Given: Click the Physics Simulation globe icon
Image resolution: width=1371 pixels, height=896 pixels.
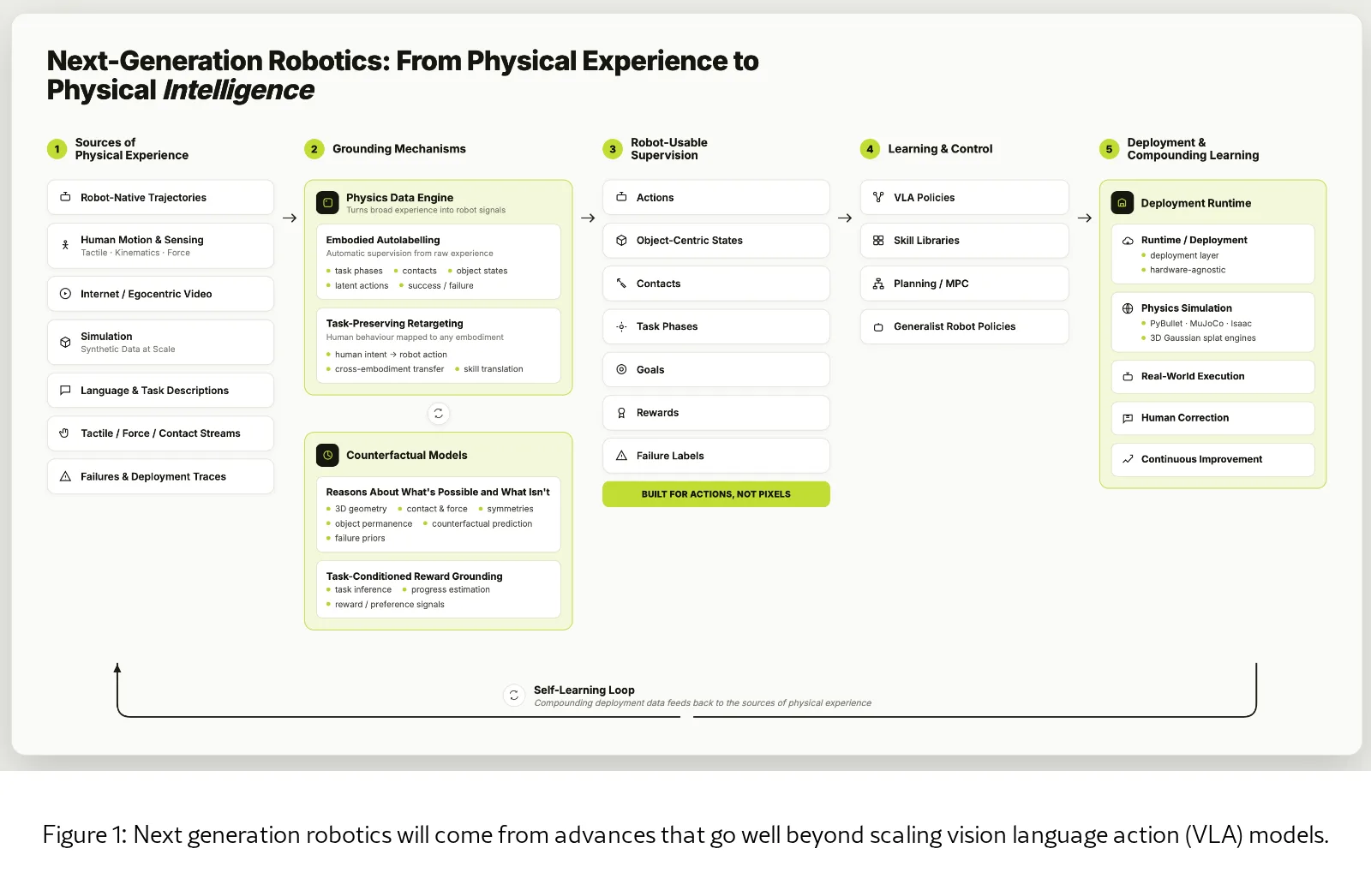Looking at the screenshot, I should click(1128, 308).
